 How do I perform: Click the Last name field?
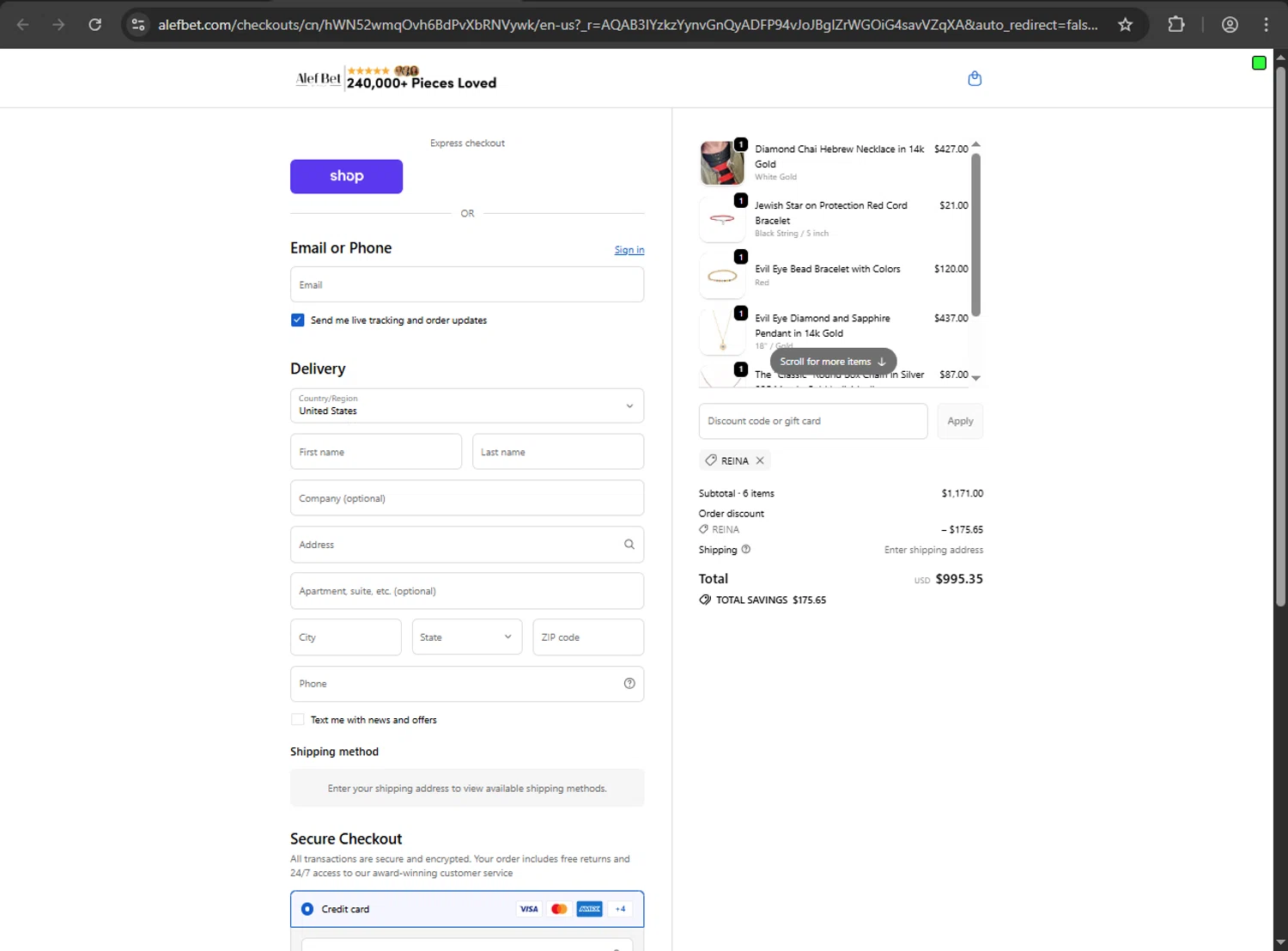tap(558, 452)
